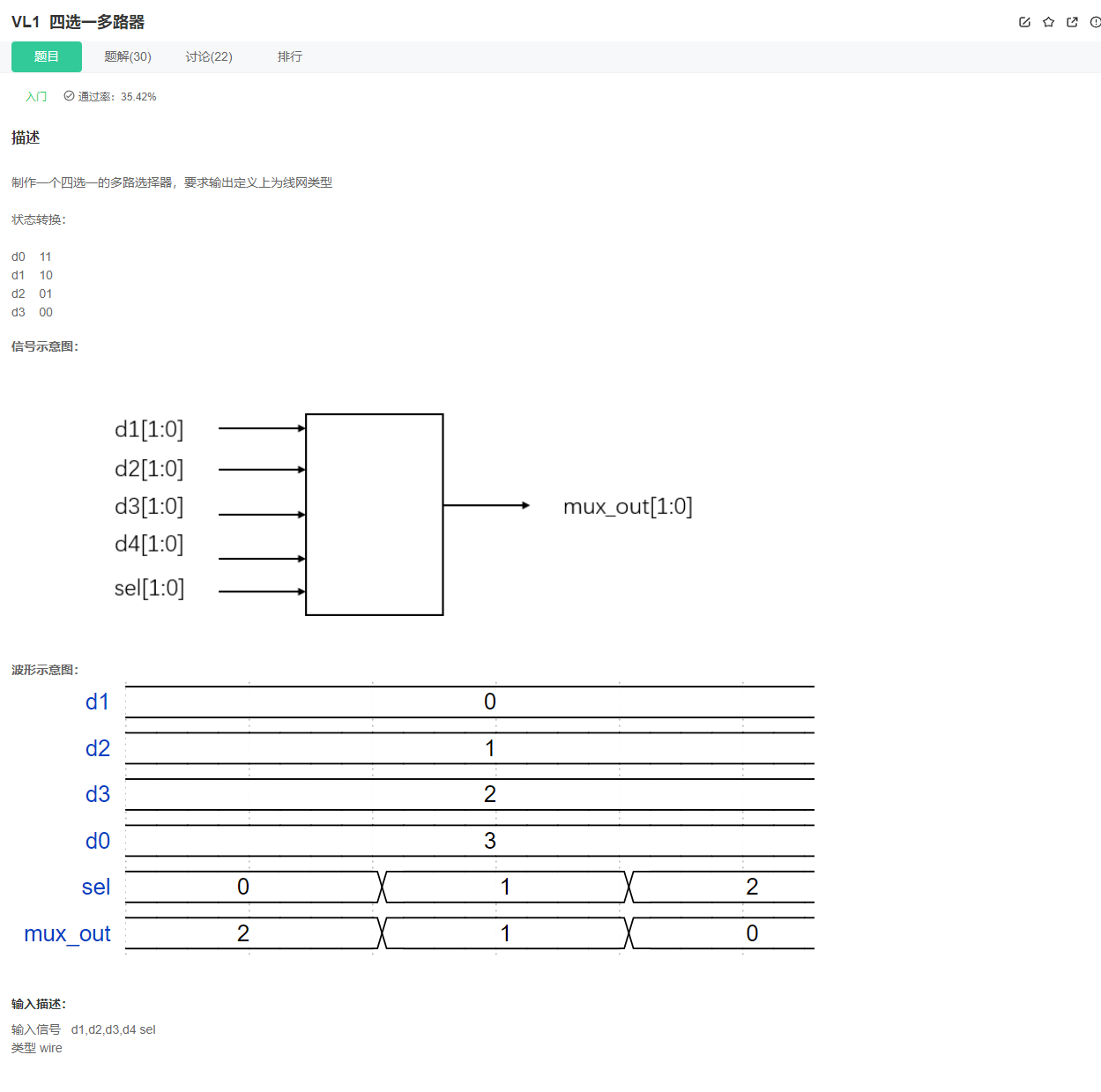The width and height of the screenshot is (1101, 1092).
Task: Click the 输入描述 heading
Action: (x=39, y=1004)
